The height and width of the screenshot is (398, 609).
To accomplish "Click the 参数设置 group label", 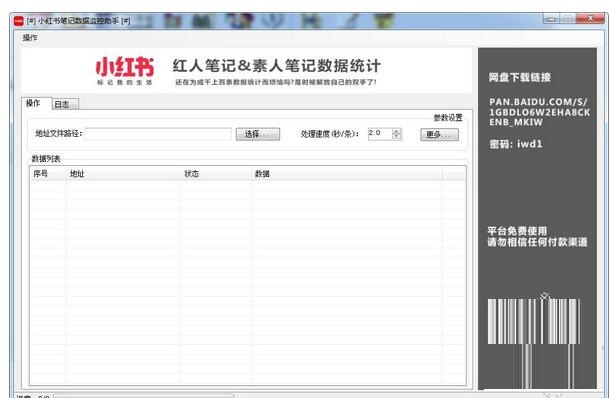I will point(448,118).
